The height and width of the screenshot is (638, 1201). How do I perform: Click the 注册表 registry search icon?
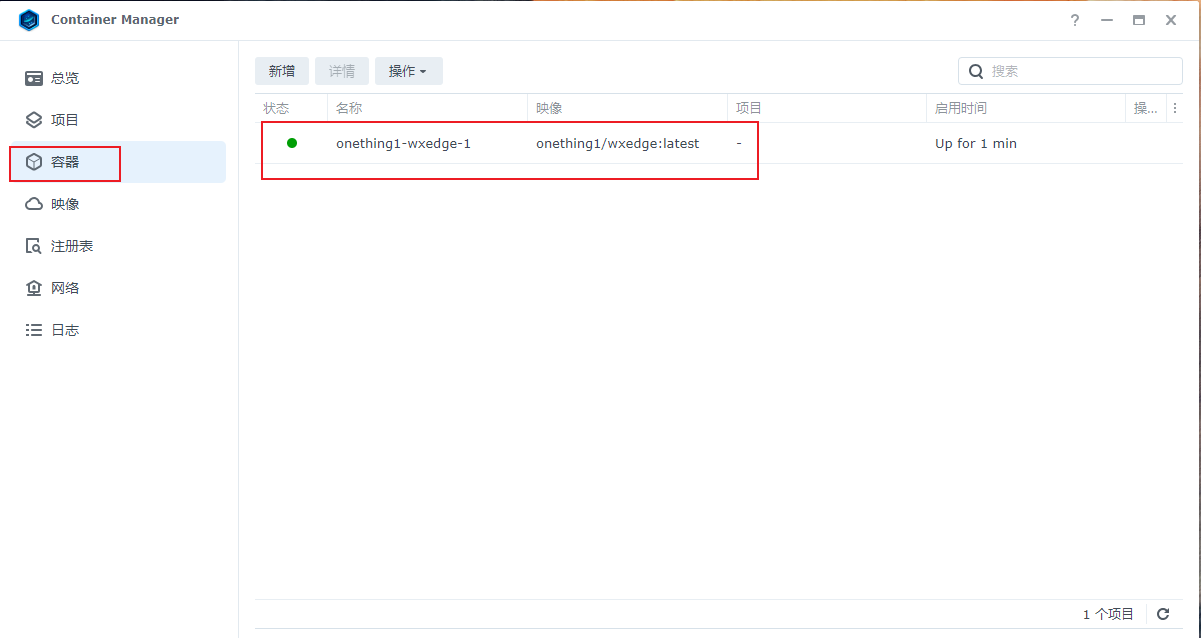pos(34,246)
